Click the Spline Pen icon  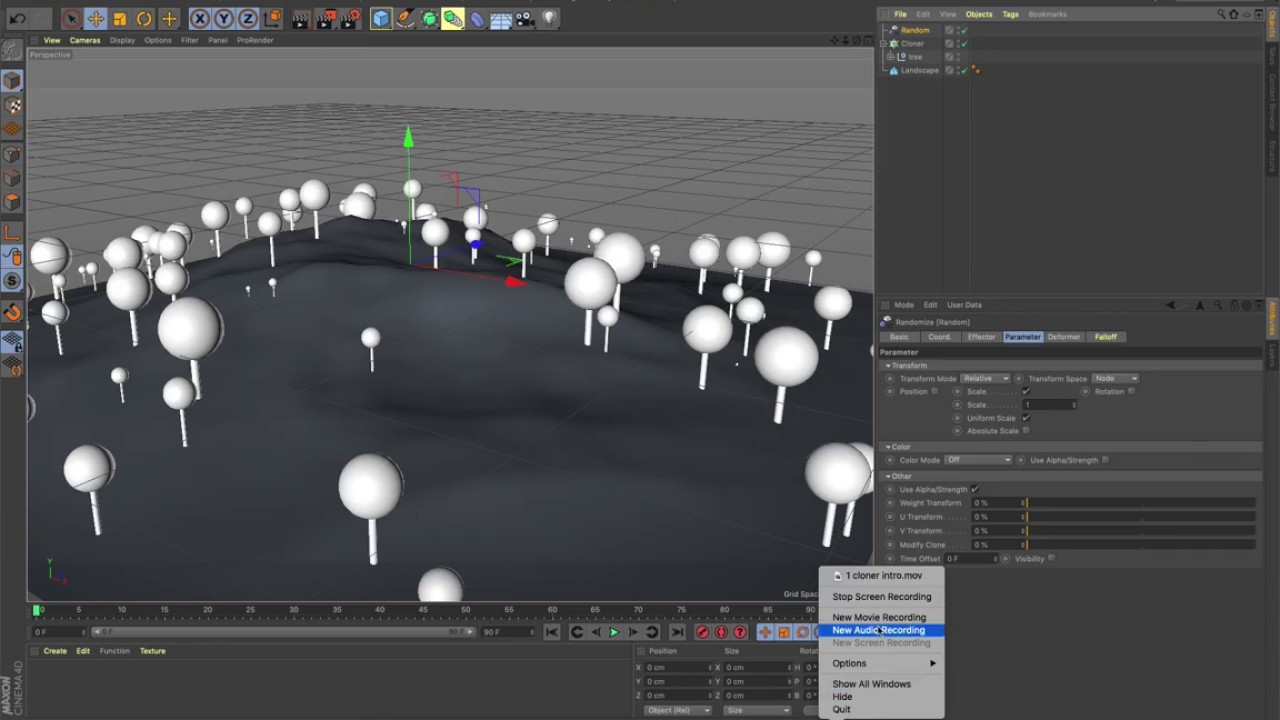pos(405,18)
